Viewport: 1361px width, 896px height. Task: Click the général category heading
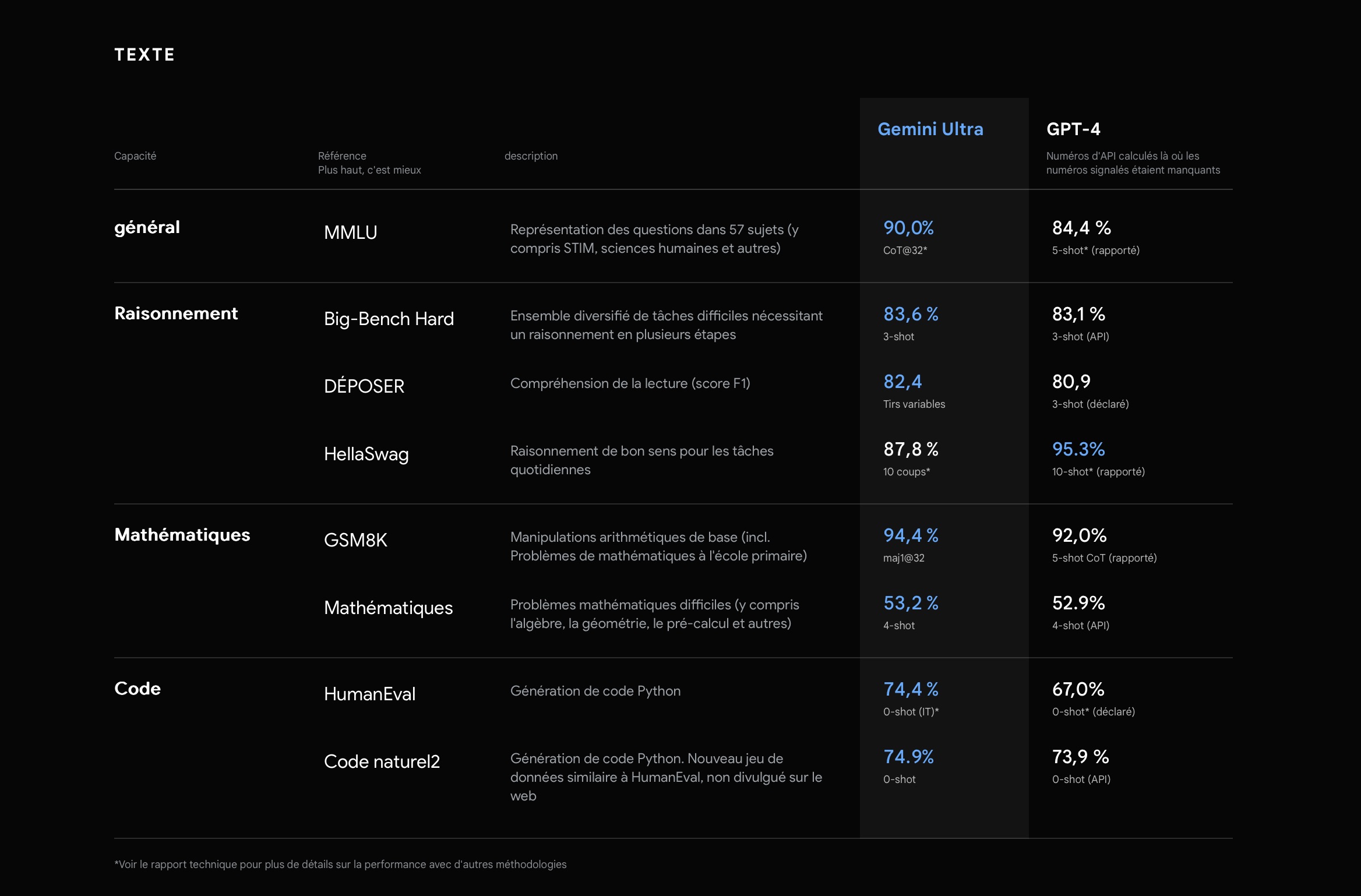147,227
